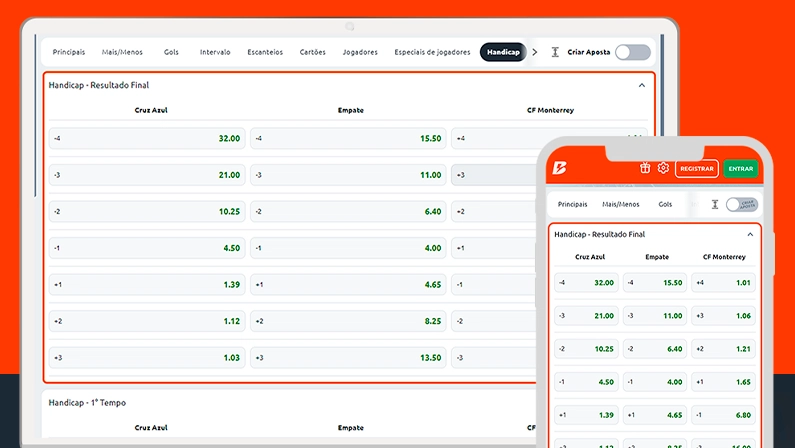
Task: Tap Cruz Azul -3 odds 21.00 on phone
Action: click(x=586, y=315)
